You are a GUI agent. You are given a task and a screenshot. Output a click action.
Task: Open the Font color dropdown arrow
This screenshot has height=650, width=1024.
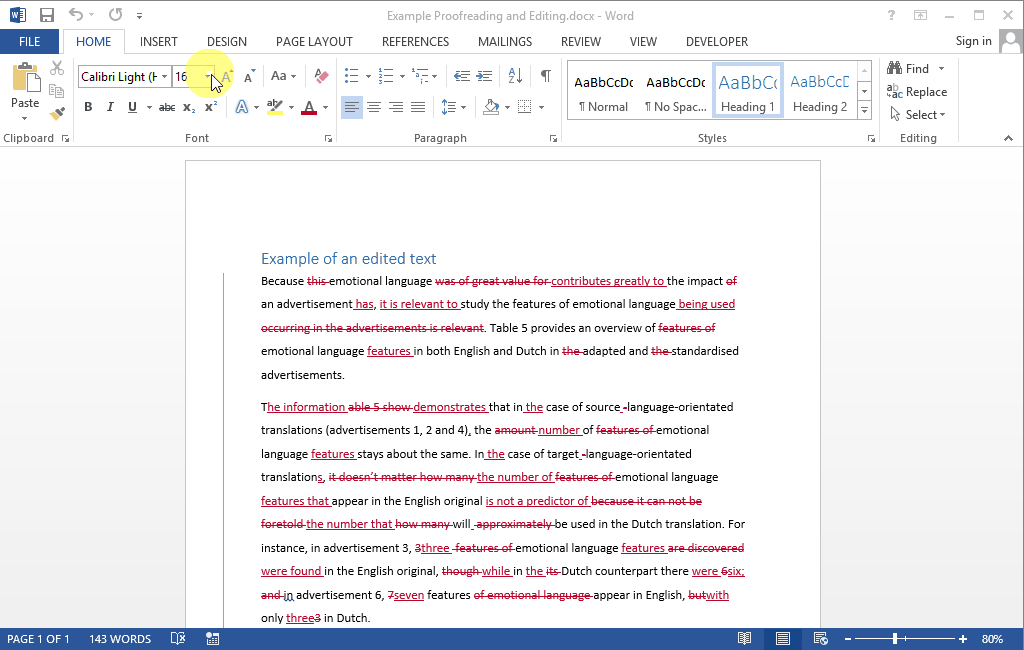tap(324, 106)
